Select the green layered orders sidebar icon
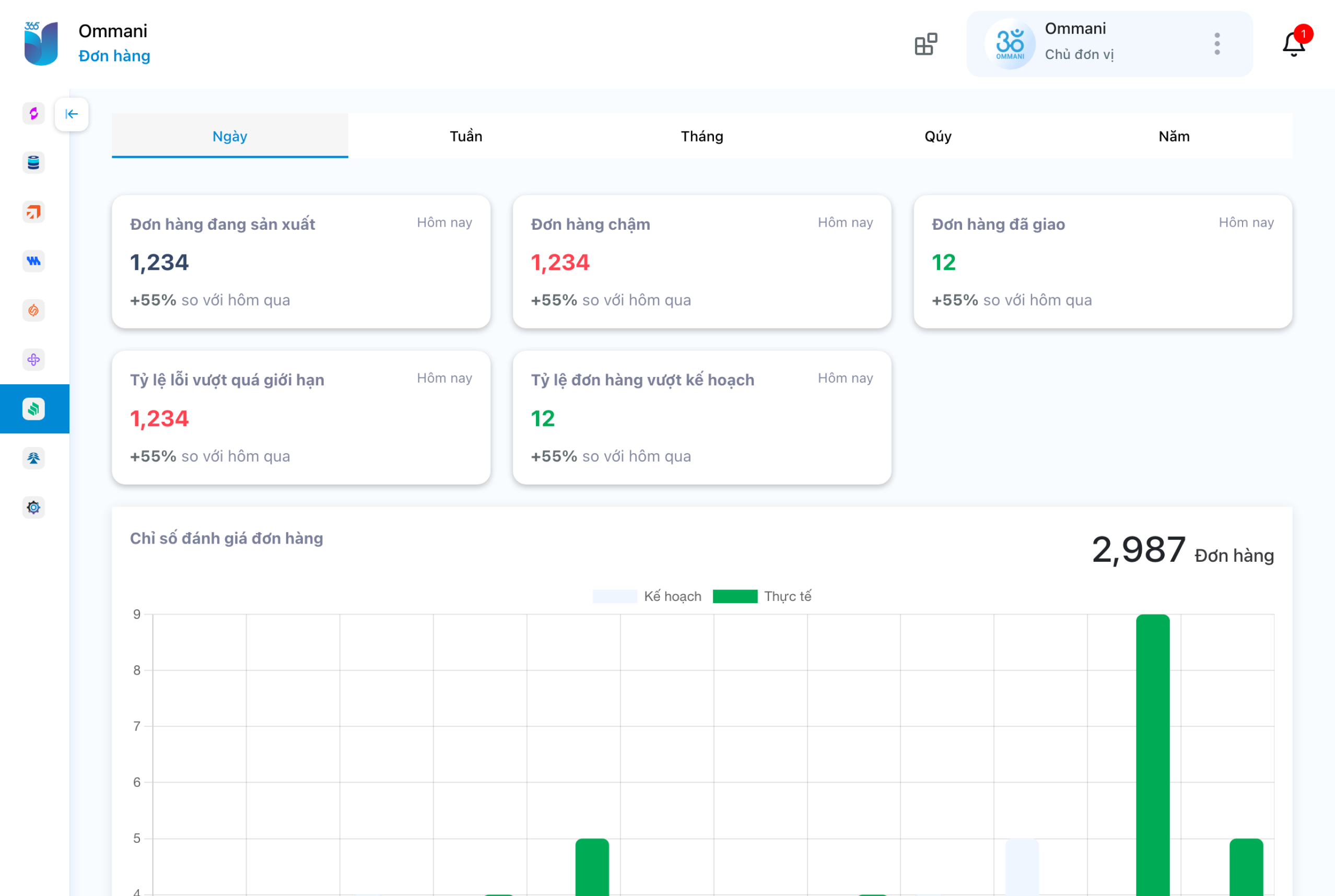Viewport: 1335px width, 896px height. point(34,409)
